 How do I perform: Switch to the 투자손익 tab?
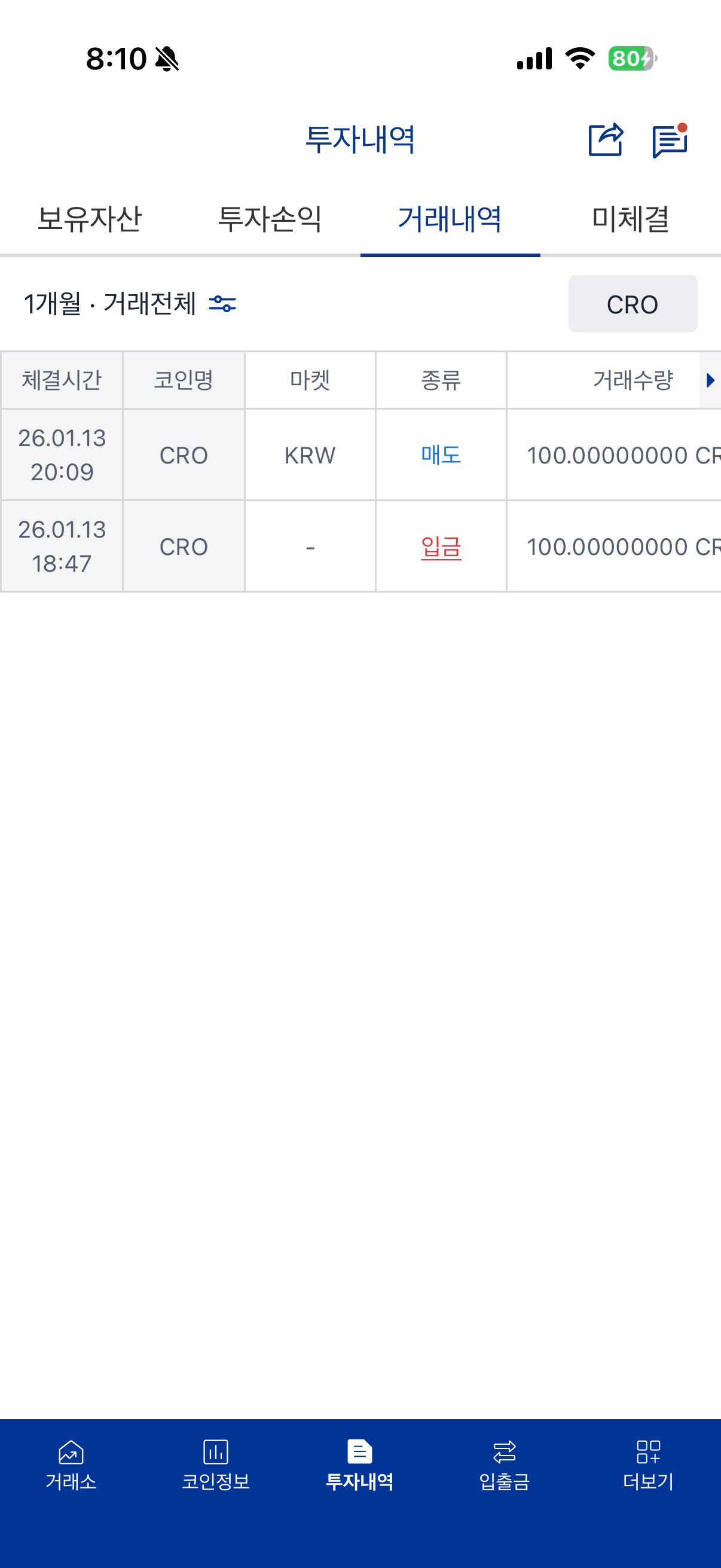pyautogui.click(x=270, y=219)
